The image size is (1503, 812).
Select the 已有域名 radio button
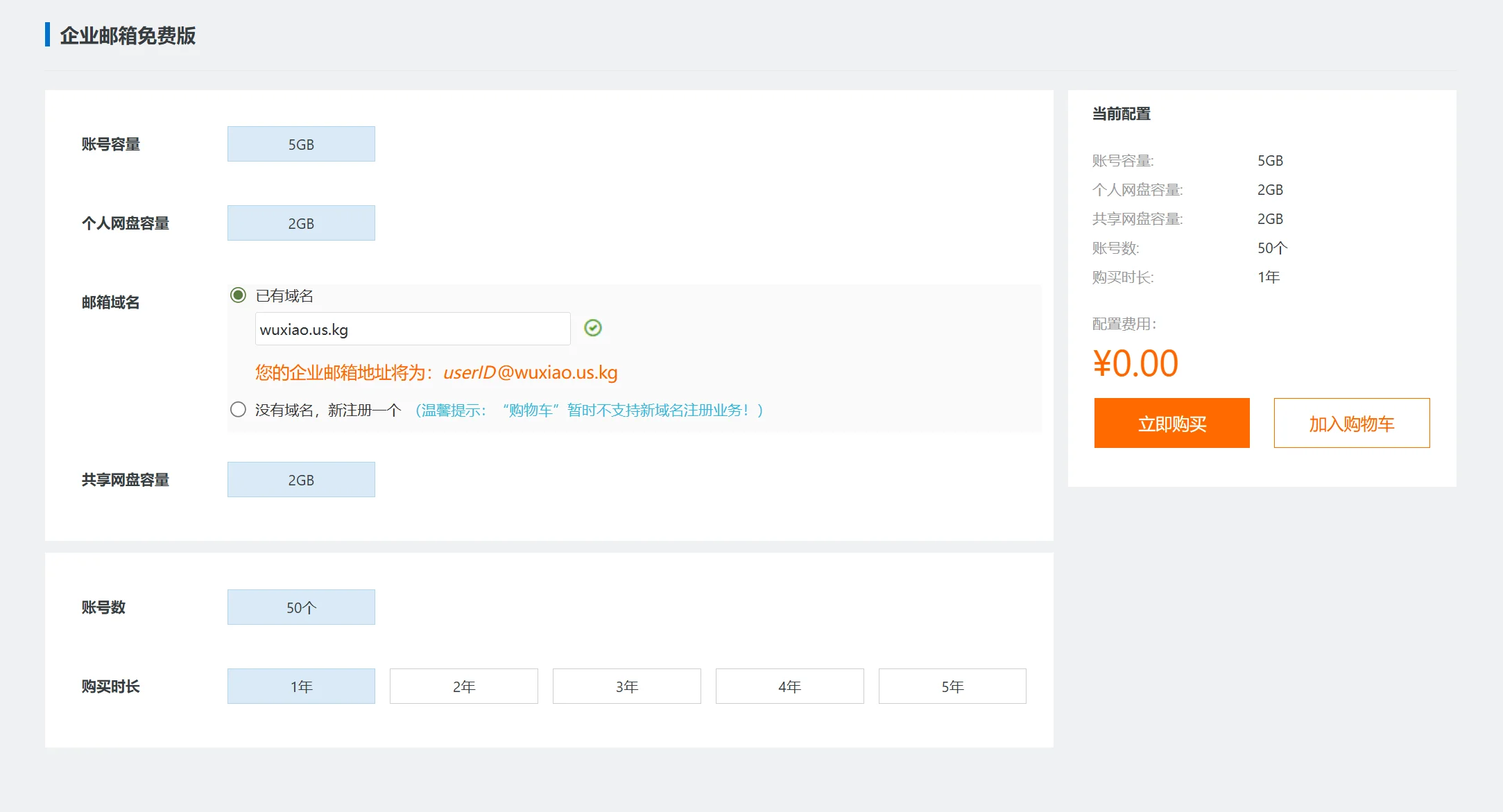pos(238,295)
